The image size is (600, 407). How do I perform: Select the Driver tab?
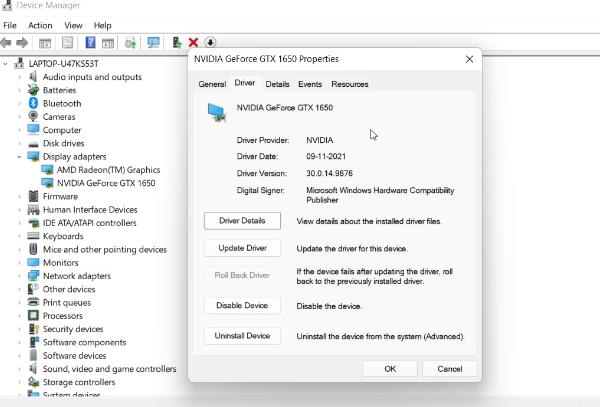245,83
